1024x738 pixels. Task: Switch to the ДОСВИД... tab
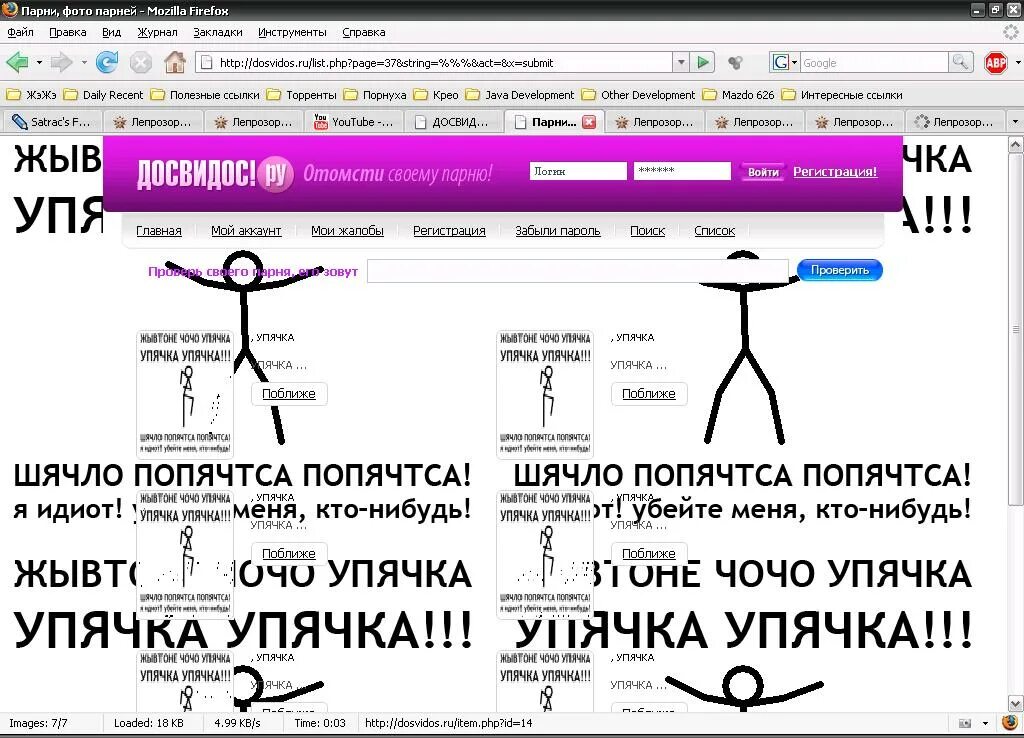coord(453,122)
